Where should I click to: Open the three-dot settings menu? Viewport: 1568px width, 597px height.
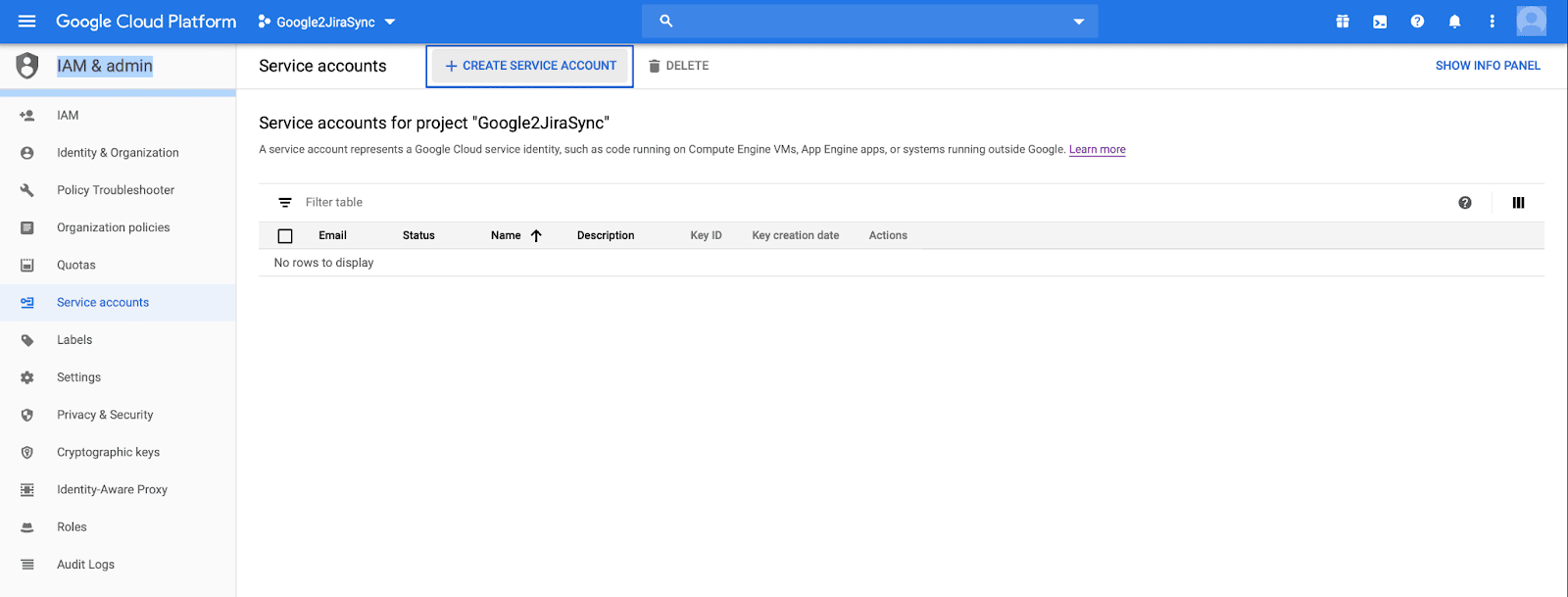coord(1492,21)
